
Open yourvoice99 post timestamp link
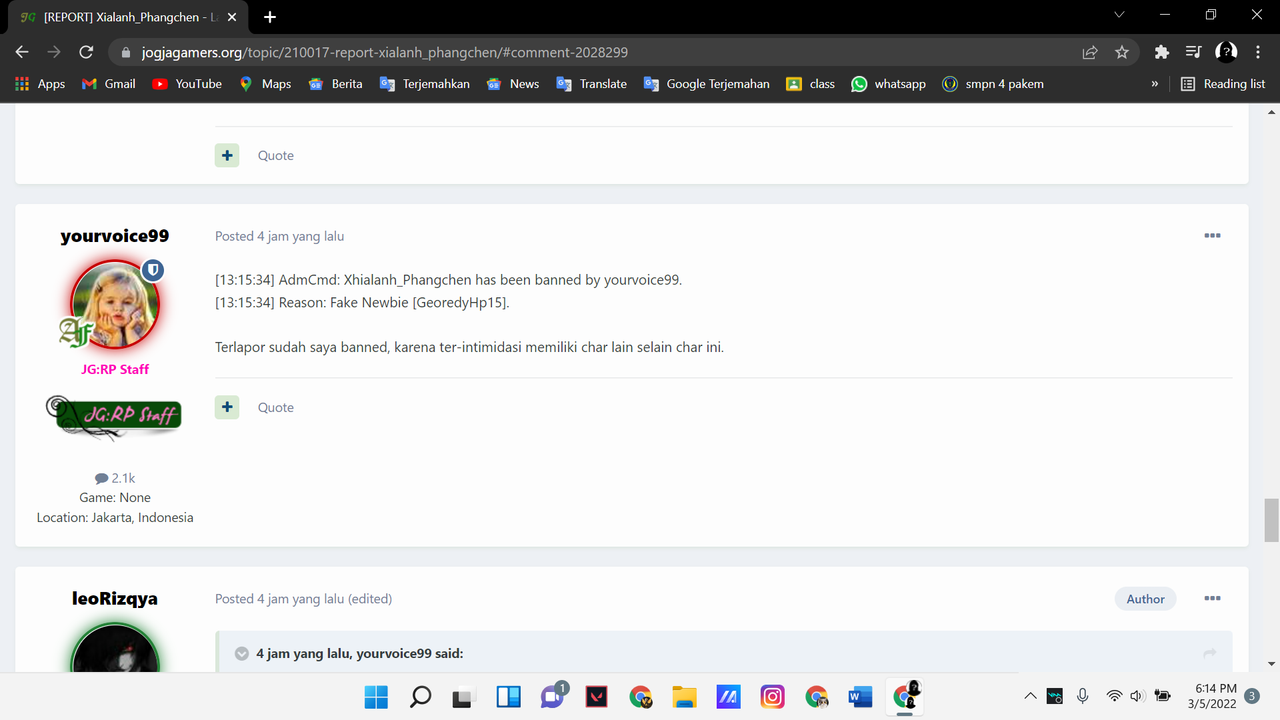279,236
